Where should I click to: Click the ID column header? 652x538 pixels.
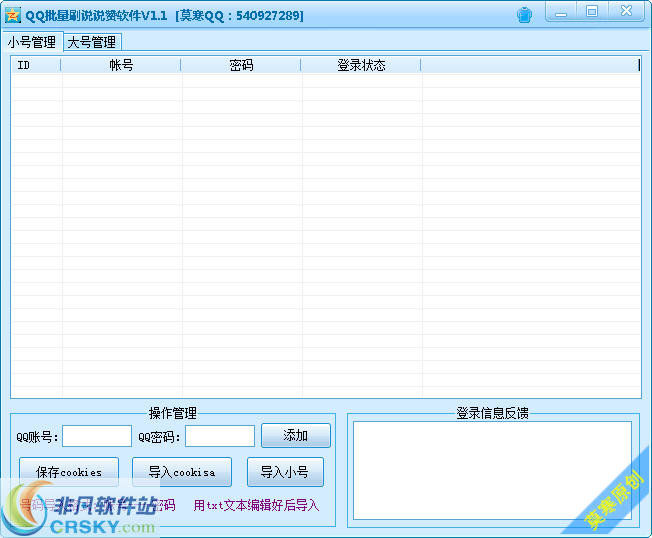[x=36, y=65]
